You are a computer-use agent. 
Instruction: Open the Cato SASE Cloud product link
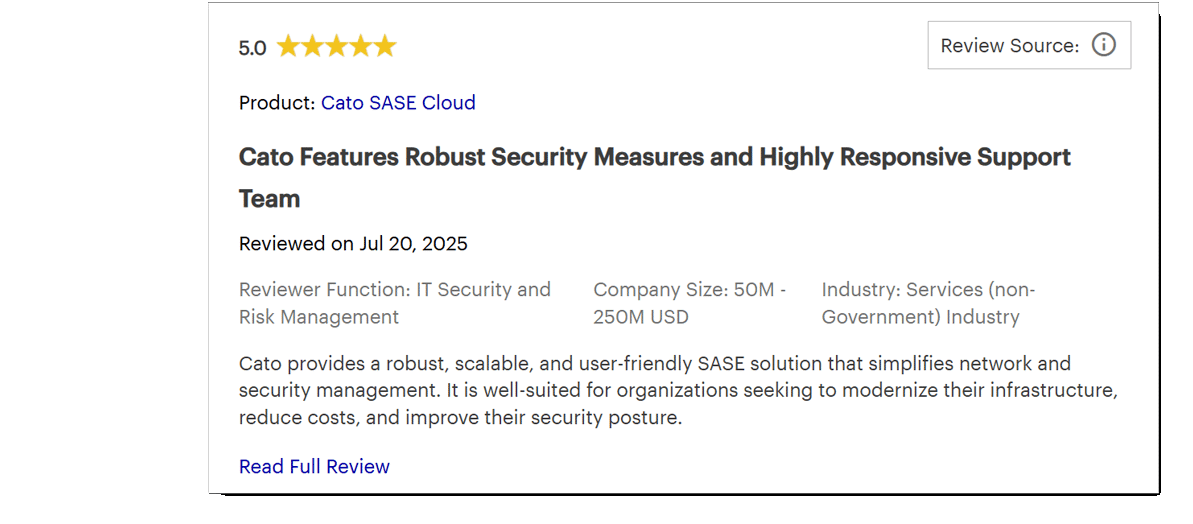pyautogui.click(x=398, y=102)
